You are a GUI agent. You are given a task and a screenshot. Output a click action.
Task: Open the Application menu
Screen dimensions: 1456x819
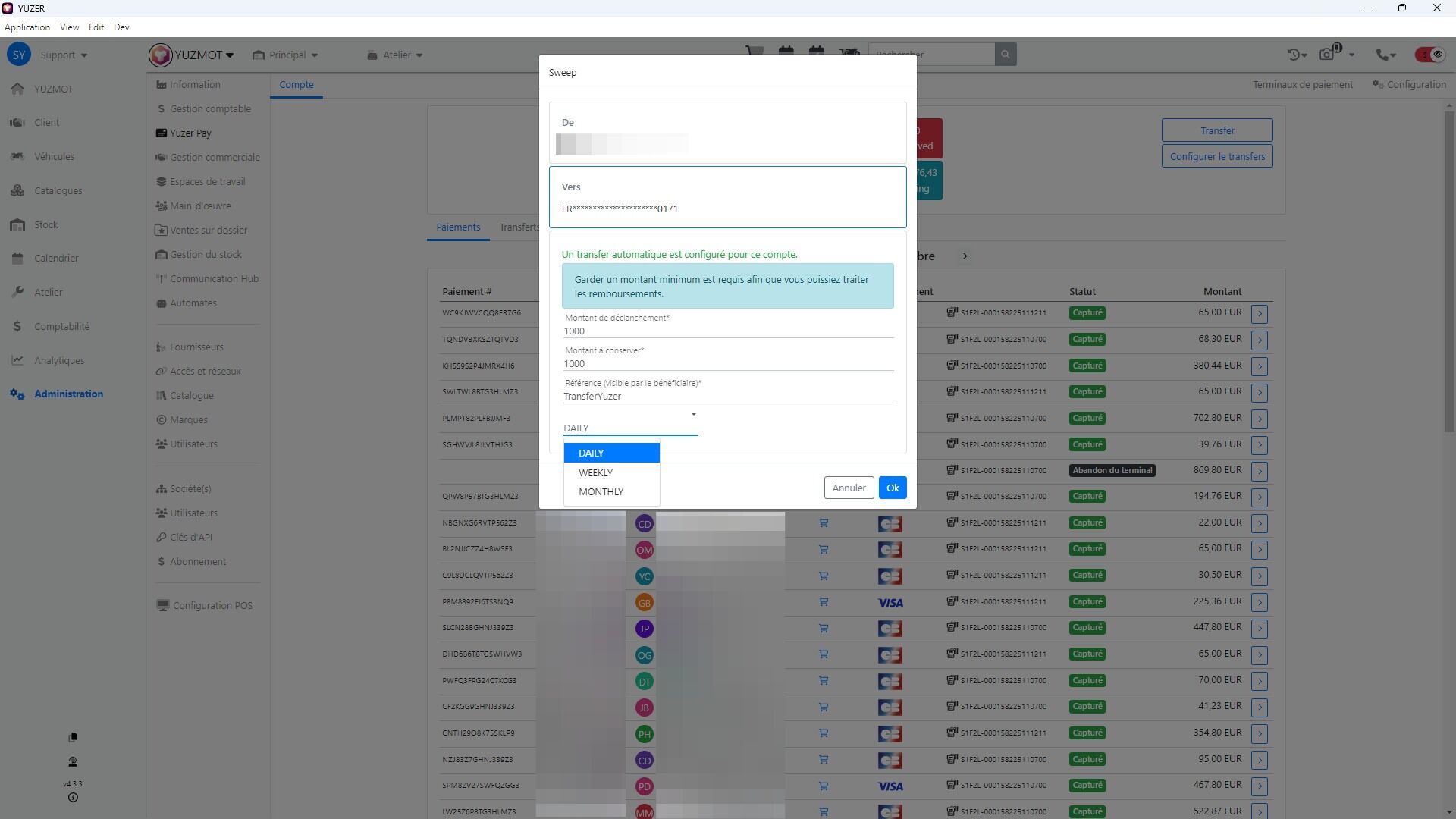[x=27, y=27]
